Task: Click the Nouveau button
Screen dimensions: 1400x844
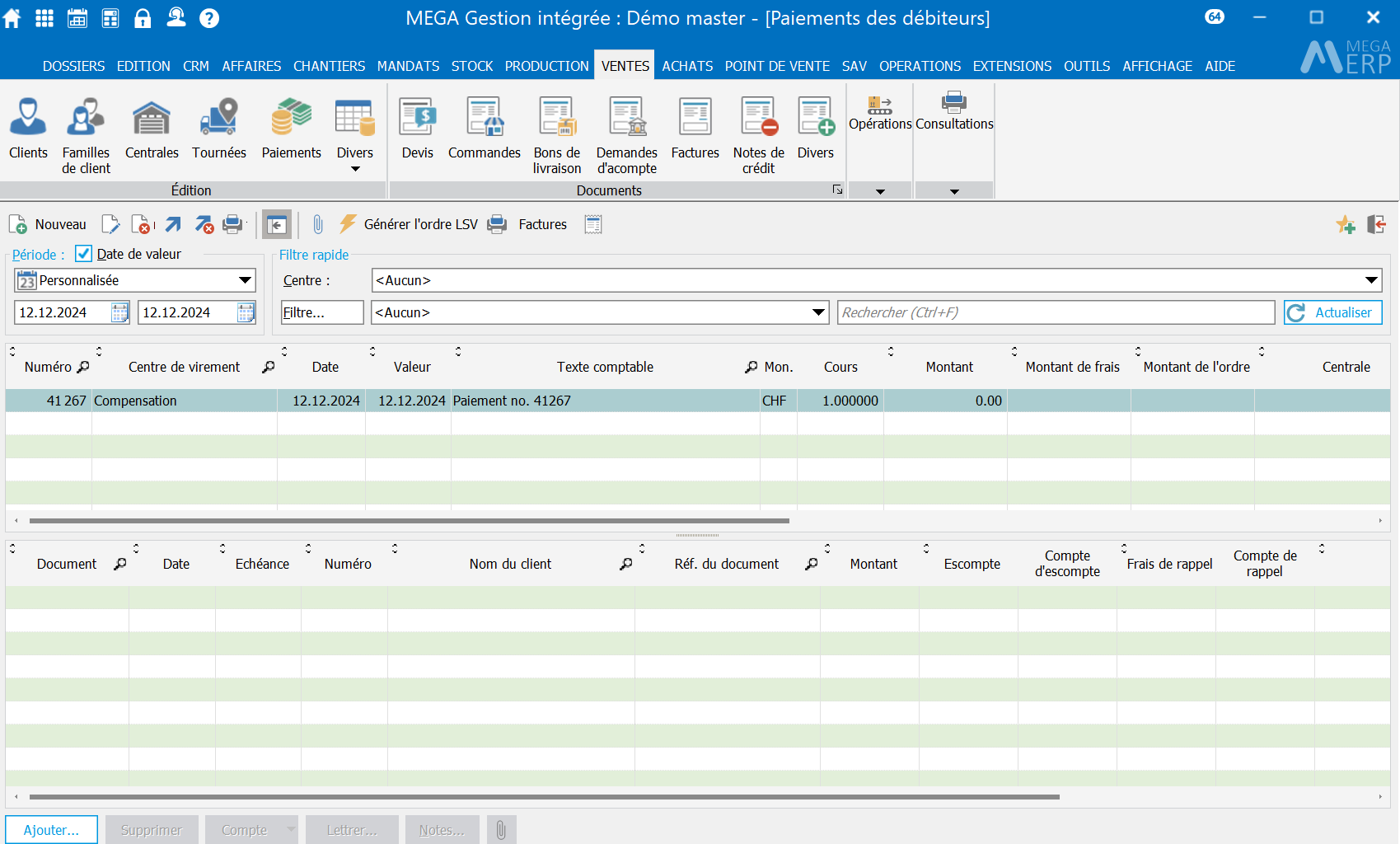Action: click(48, 224)
